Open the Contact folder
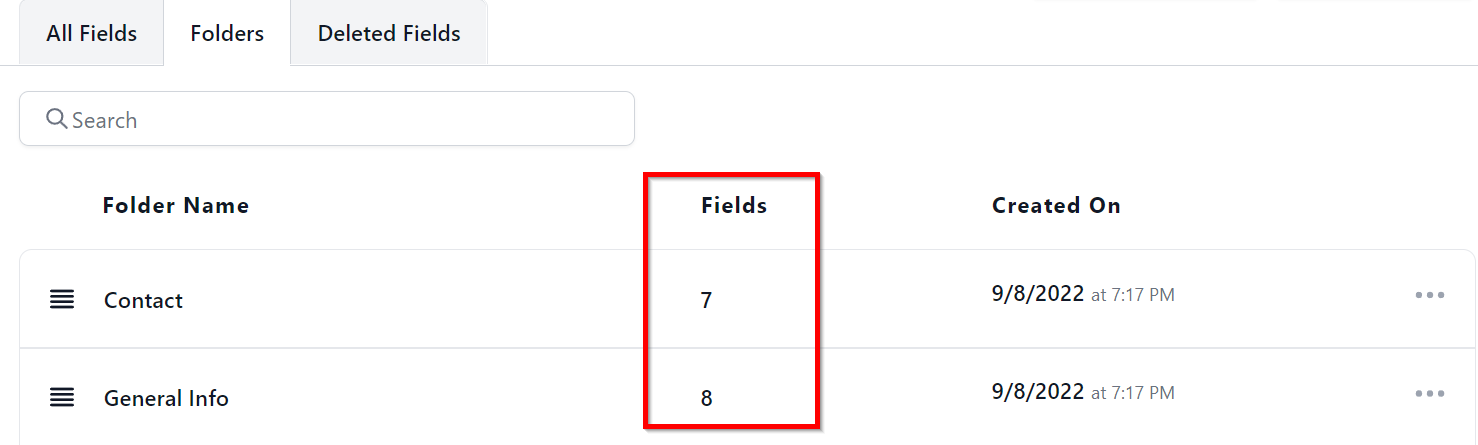Viewport: 1478px width, 445px height. pos(143,300)
